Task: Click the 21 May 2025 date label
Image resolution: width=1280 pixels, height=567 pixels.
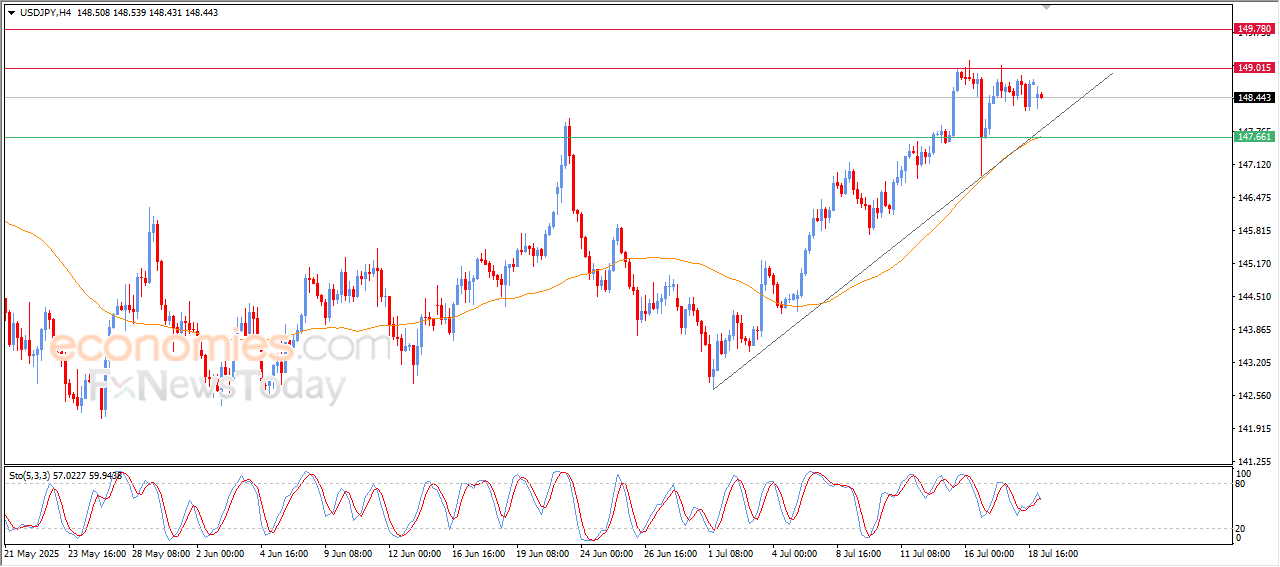Action: [x=33, y=552]
